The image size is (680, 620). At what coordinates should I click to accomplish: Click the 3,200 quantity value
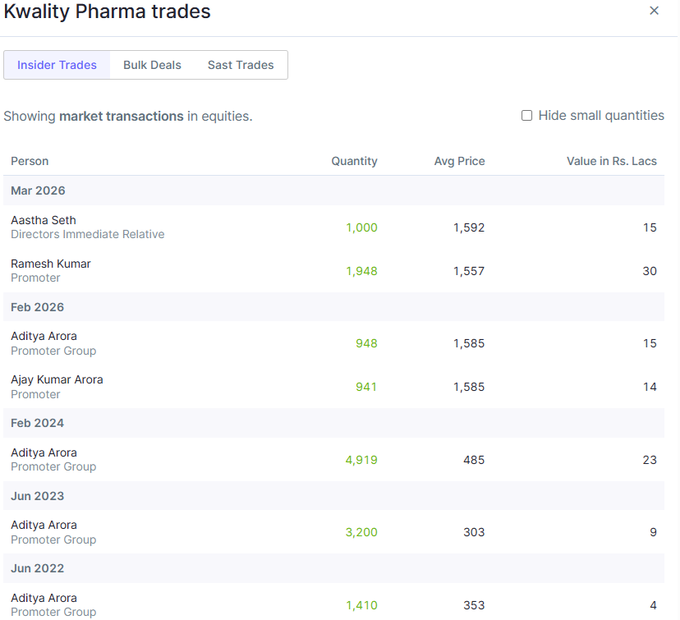(x=361, y=532)
